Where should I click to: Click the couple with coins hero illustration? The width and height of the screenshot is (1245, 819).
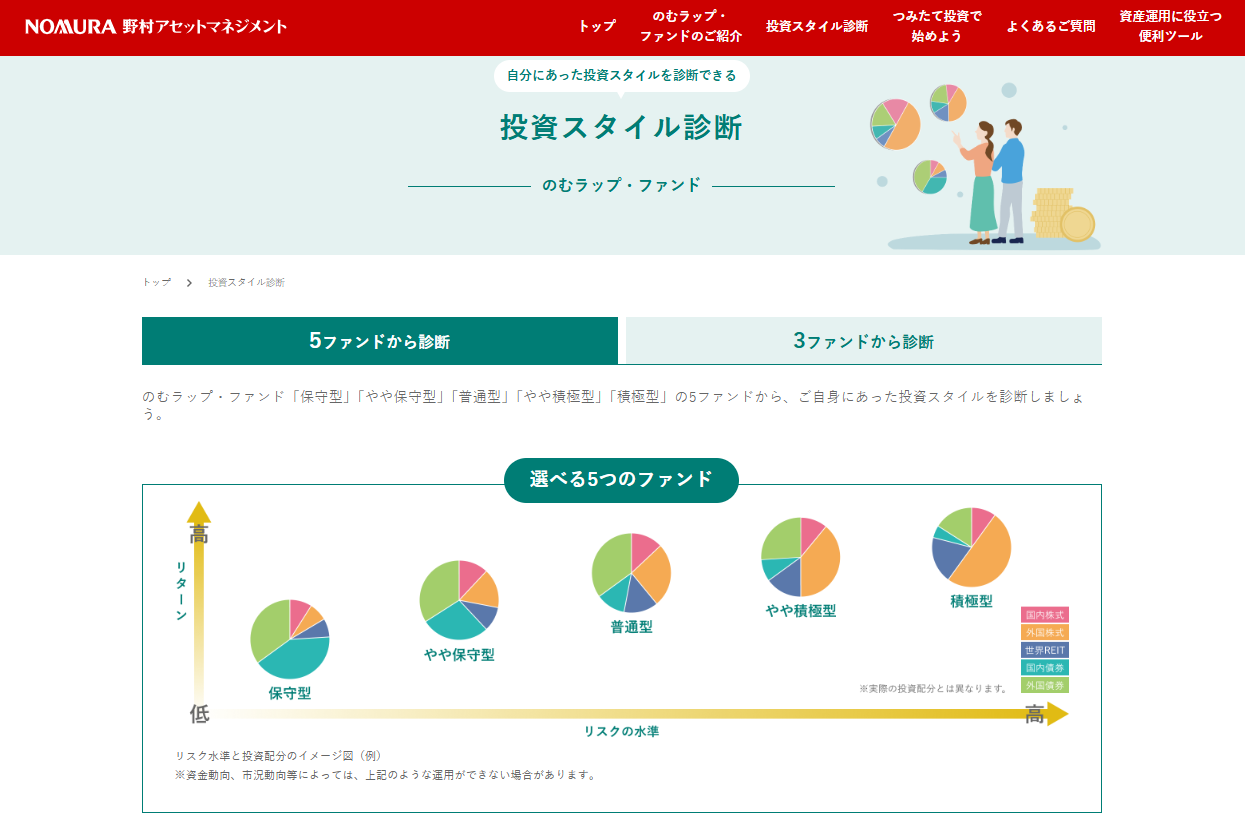[x=984, y=164]
